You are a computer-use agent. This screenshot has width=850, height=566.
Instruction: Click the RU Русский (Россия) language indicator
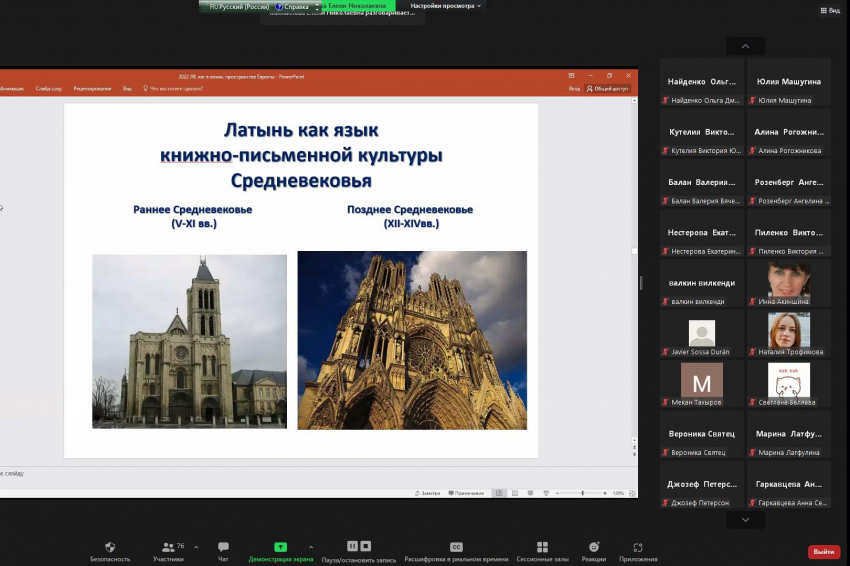tap(239, 7)
